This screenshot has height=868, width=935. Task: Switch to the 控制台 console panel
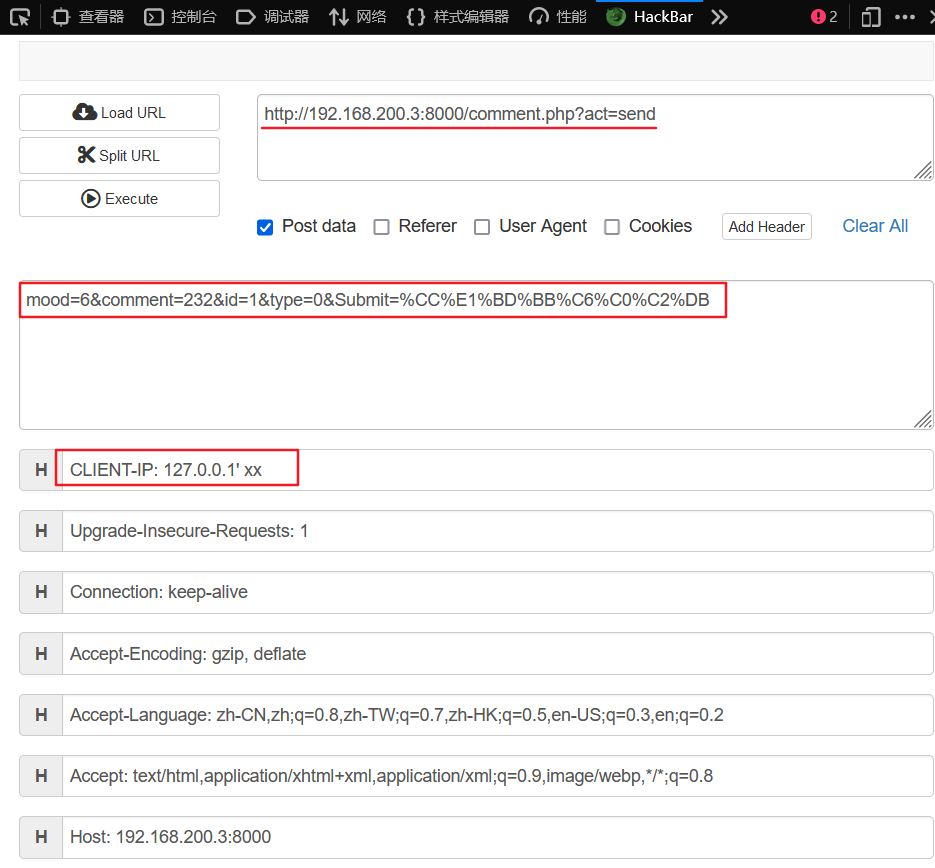tap(180, 16)
